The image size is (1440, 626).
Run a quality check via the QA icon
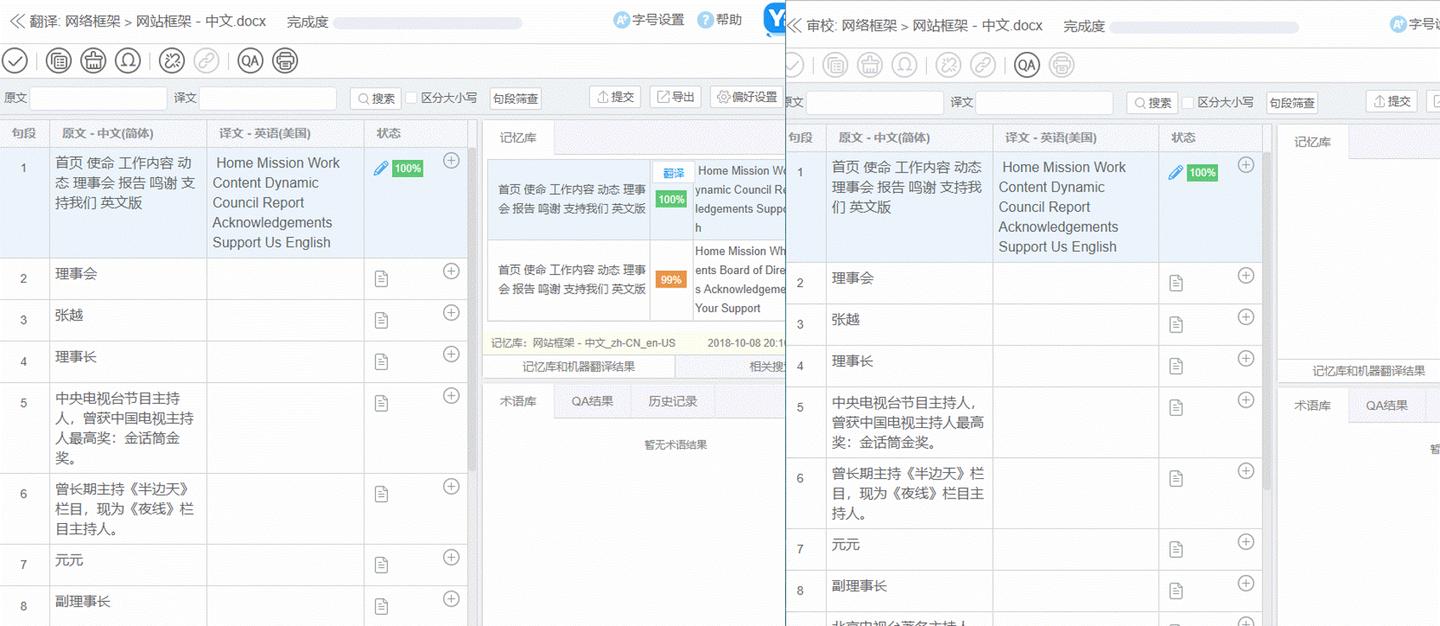tap(250, 61)
